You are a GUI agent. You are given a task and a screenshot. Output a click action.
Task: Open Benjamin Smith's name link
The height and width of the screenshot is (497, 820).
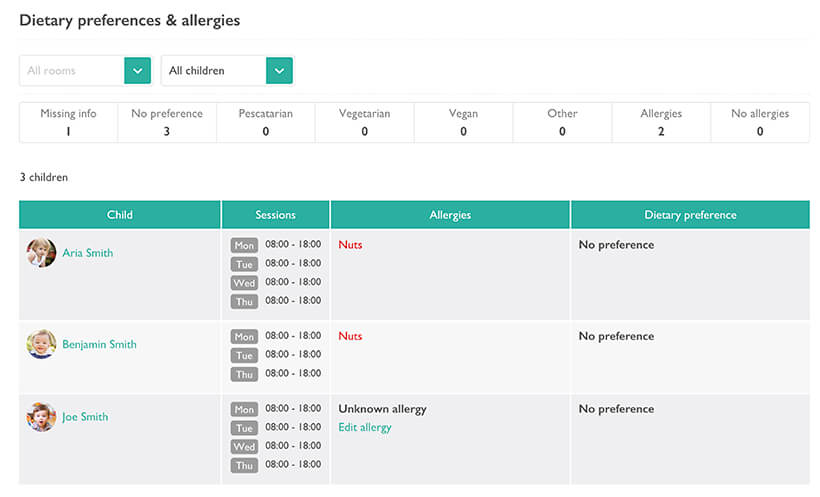tap(99, 344)
